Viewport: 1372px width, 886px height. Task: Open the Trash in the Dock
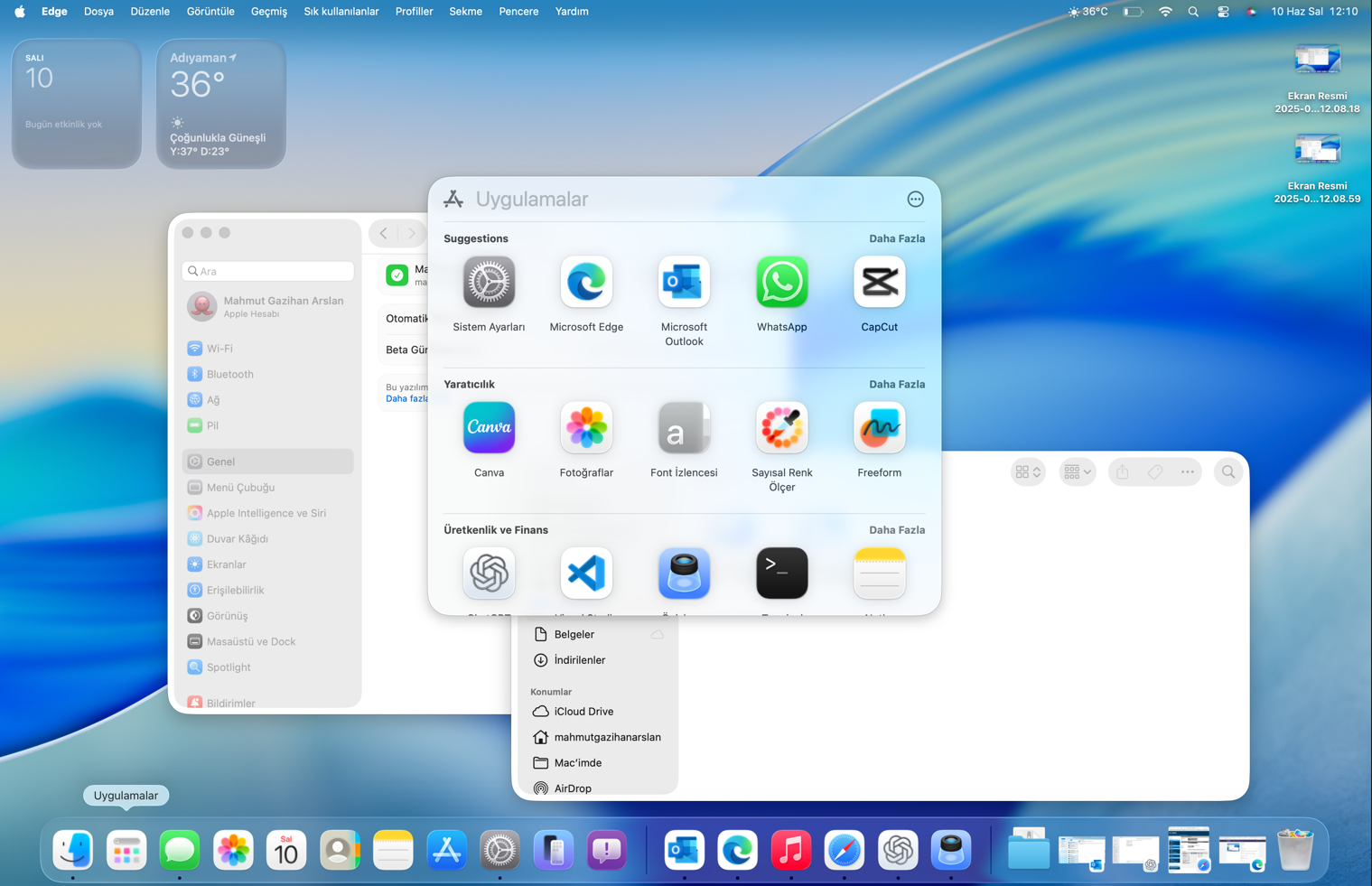(x=1295, y=850)
